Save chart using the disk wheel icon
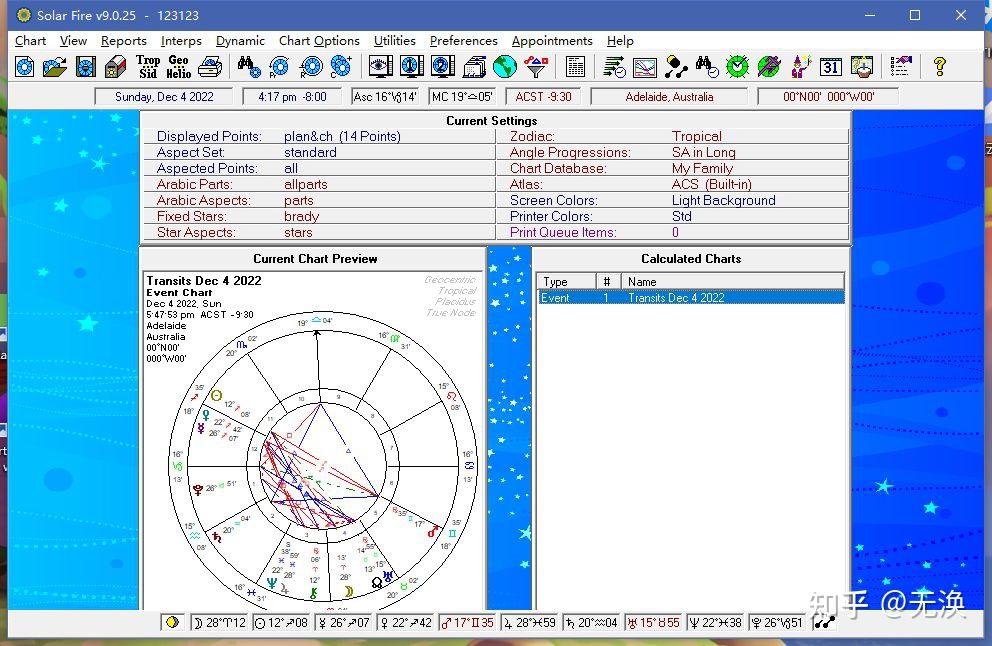 coord(86,66)
